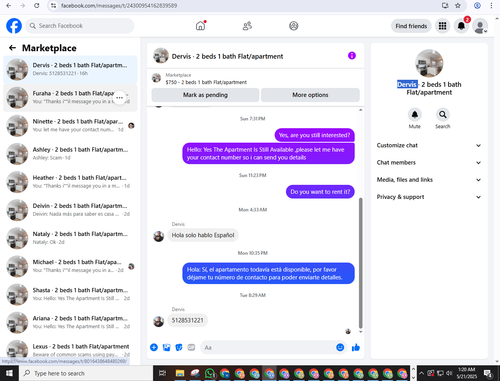
Task: Expand Media, files and links section
Action: [429, 180]
